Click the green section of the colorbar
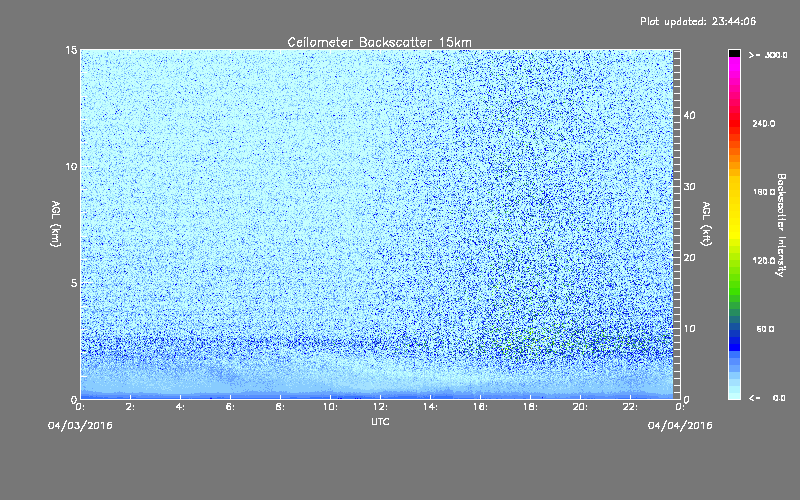Image resolution: width=800 pixels, height=500 pixels. tap(734, 283)
